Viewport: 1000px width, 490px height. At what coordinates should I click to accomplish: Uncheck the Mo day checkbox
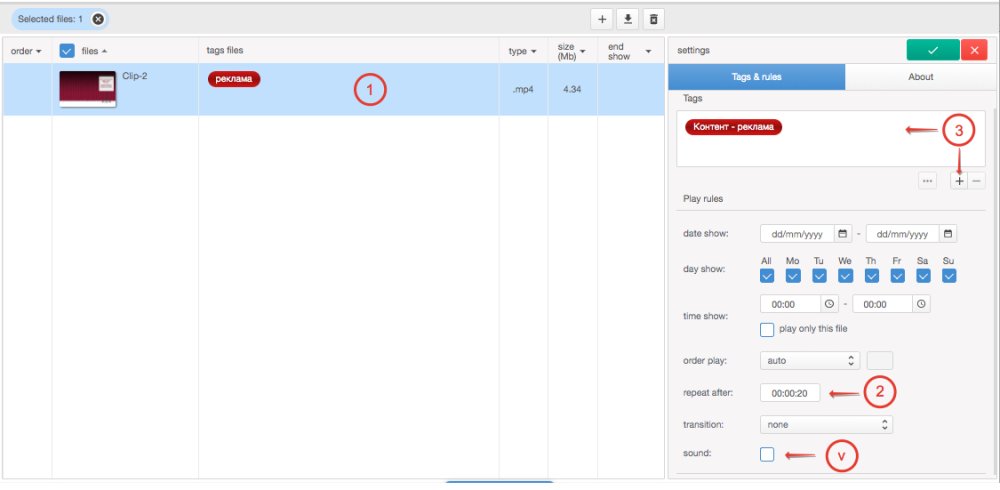pyautogui.click(x=793, y=276)
